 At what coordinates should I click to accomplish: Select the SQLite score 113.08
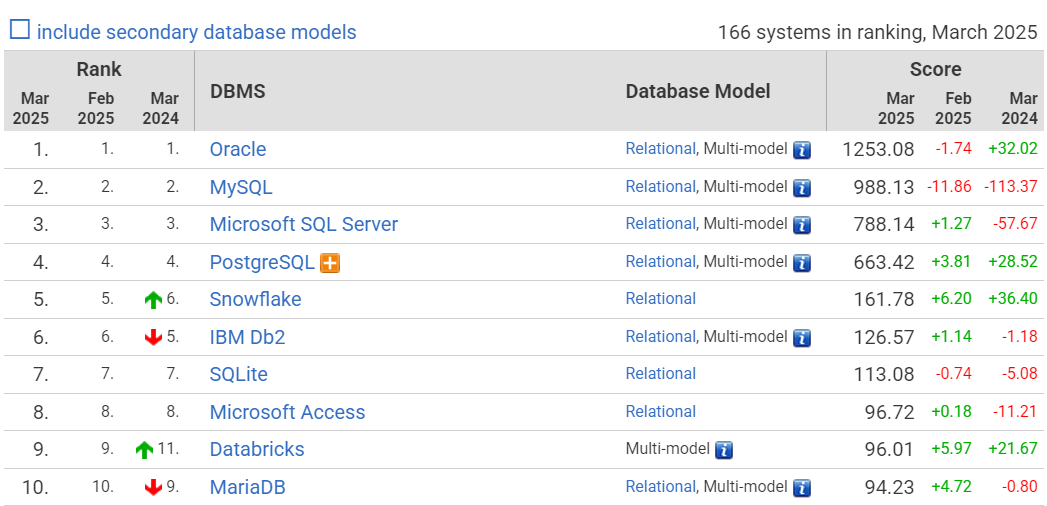pyautogui.click(x=884, y=375)
